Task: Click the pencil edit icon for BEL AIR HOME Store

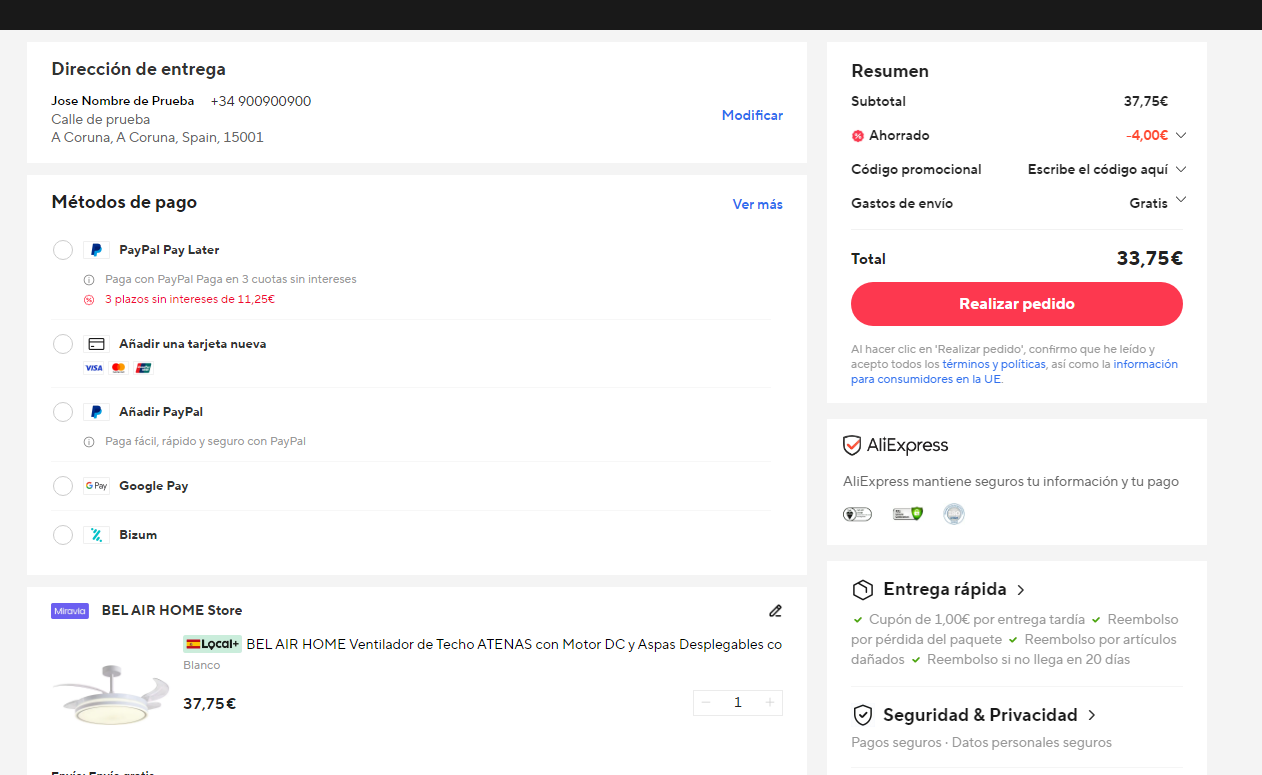Action: (x=775, y=611)
